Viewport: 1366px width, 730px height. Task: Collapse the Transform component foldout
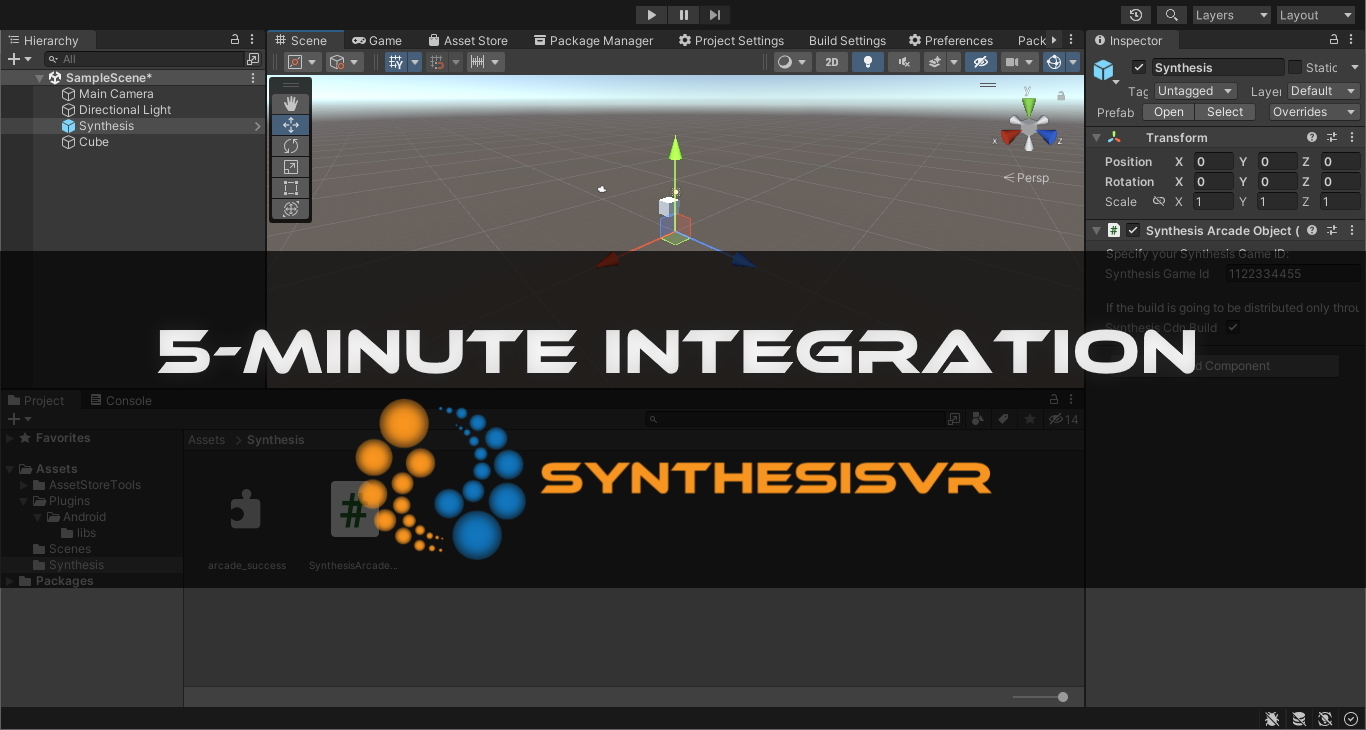(1096, 138)
